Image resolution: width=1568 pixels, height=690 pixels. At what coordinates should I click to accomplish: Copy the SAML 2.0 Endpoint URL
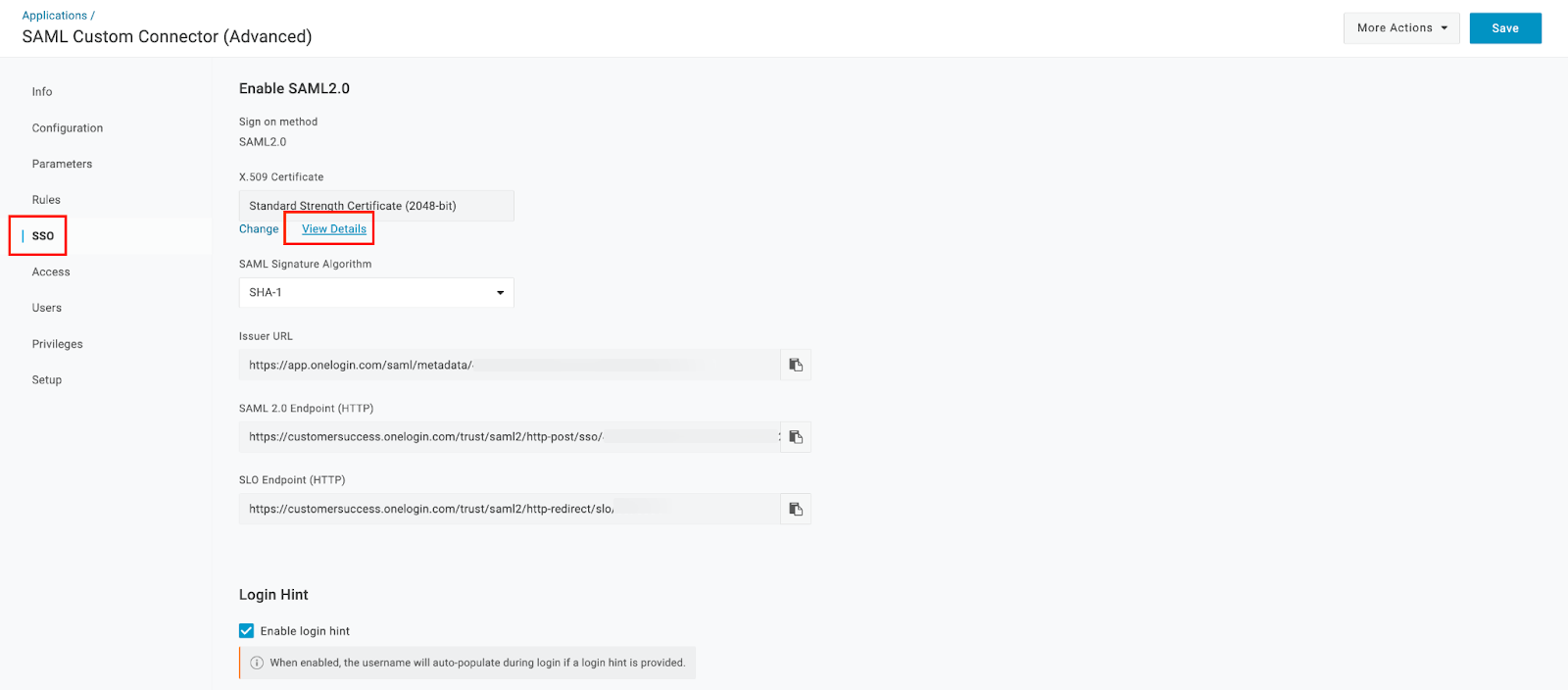click(x=796, y=437)
